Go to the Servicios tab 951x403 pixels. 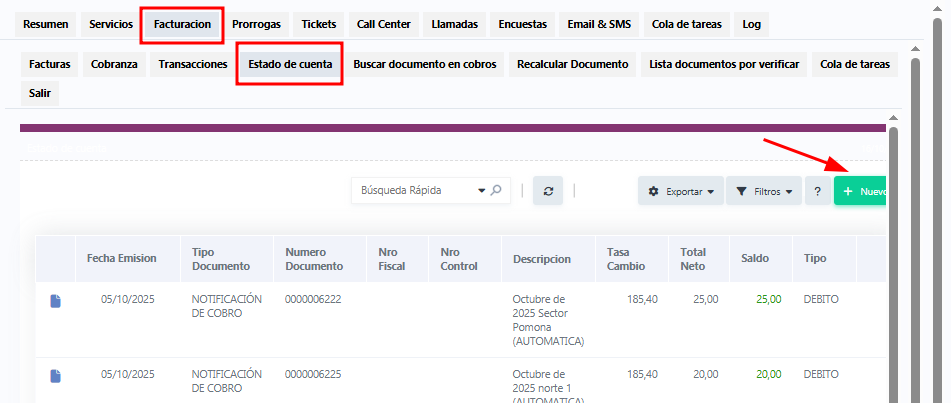[x=110, y=24]
